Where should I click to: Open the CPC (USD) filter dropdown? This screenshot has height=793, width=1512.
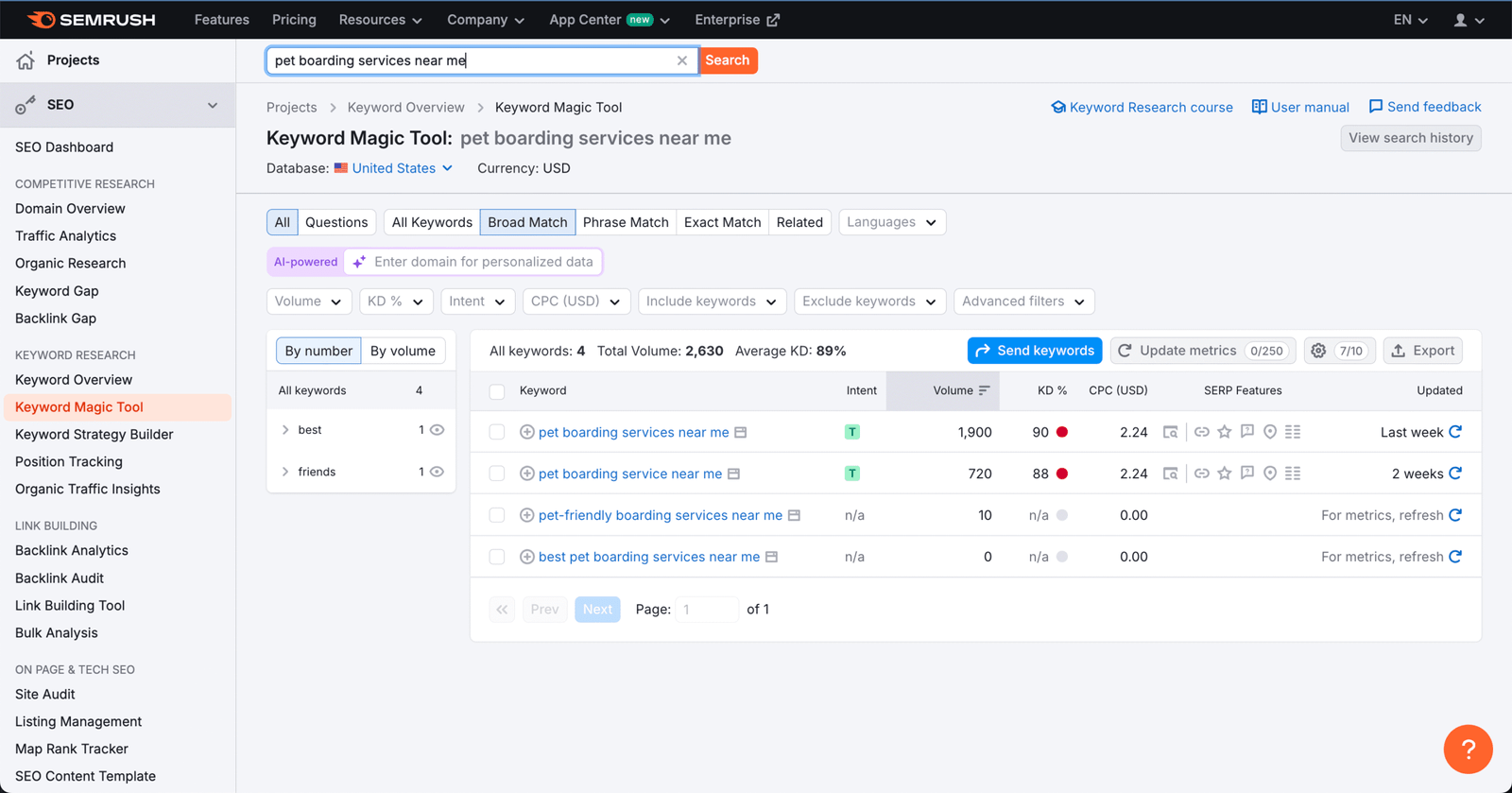tap(576, 302)
